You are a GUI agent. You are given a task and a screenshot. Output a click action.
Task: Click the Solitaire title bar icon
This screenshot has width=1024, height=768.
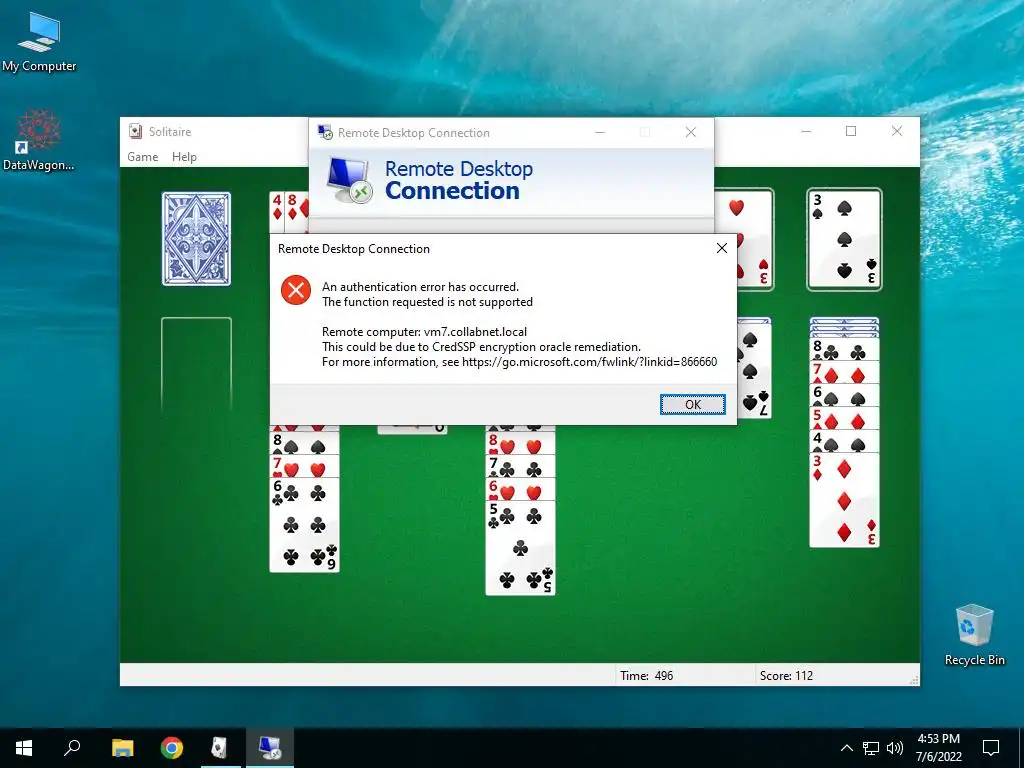click(x=135, y=131)
